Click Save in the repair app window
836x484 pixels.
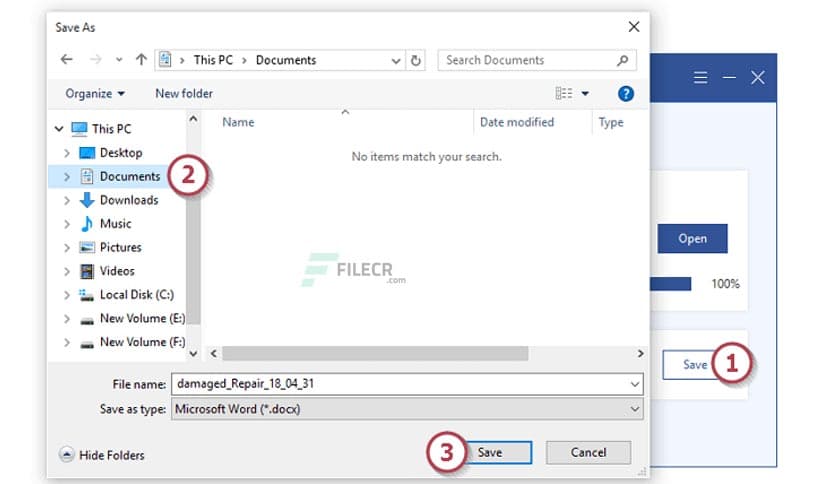click(x=695, y=365)
